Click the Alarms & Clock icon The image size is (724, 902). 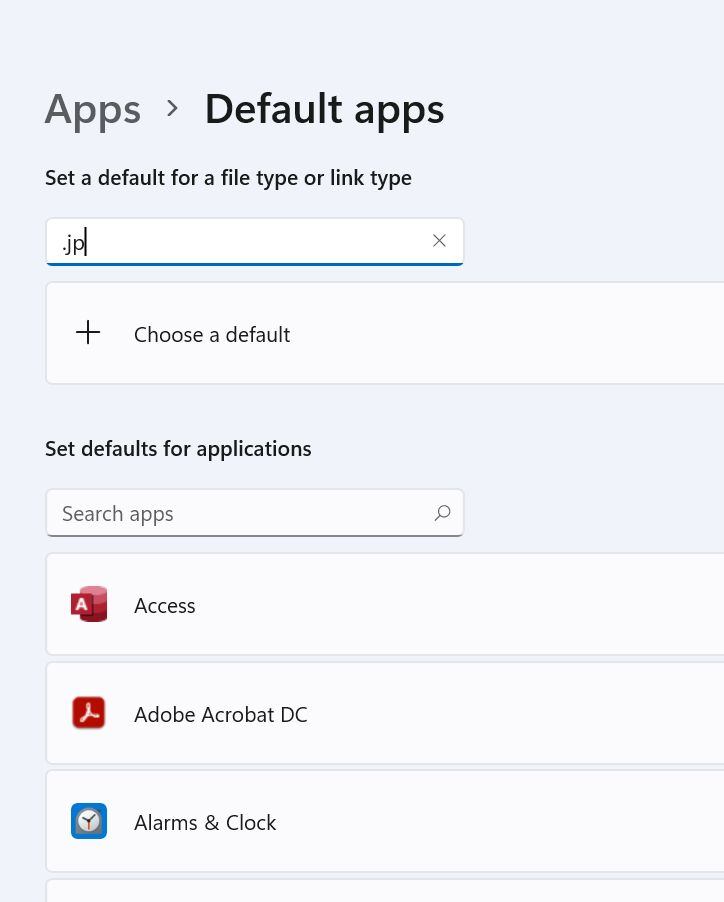tap(89, 821)
